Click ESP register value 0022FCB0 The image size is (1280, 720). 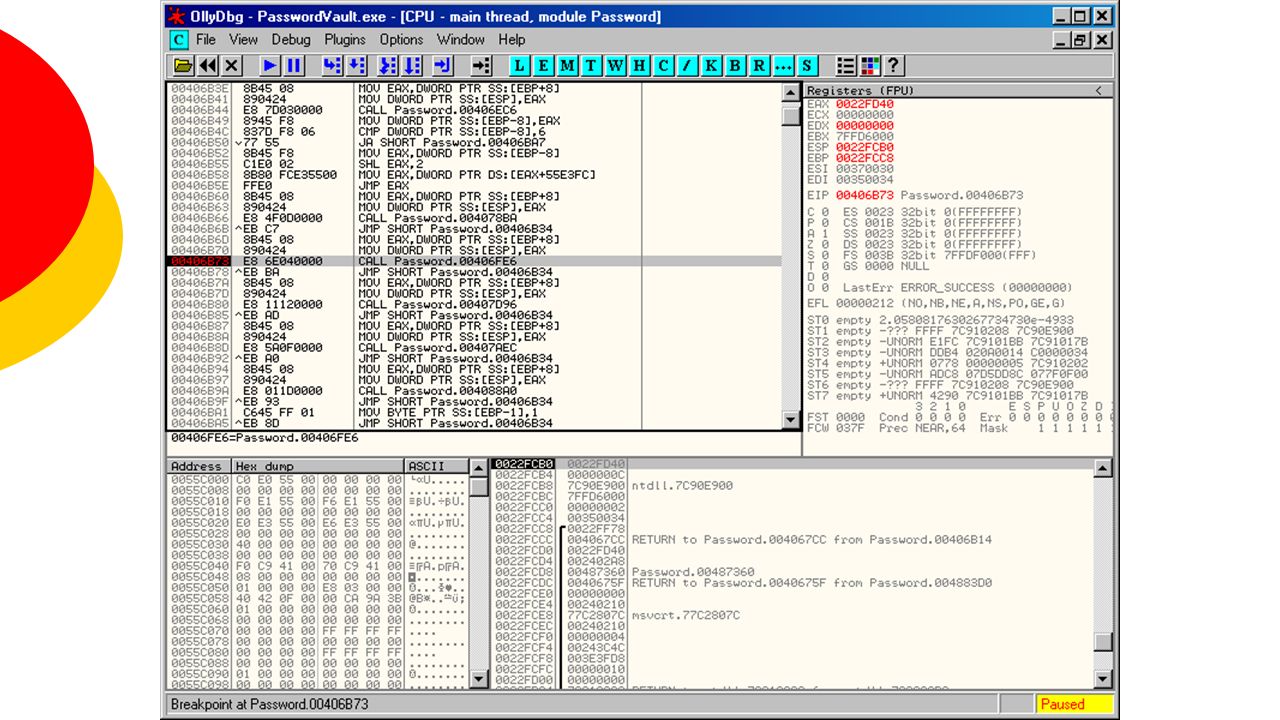click(865, 147)
